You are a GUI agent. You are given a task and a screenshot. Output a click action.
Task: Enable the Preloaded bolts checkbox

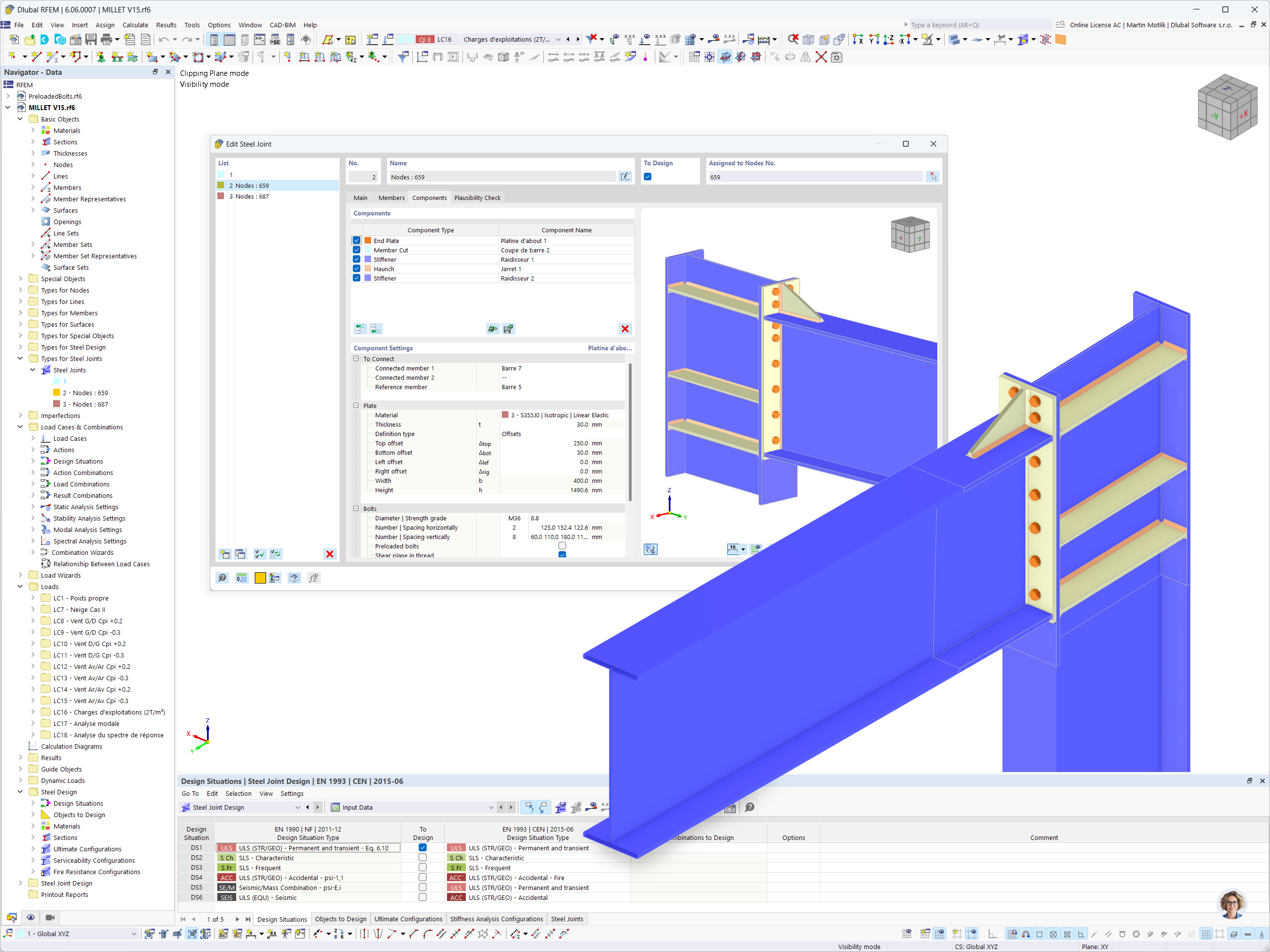(x=562, y=546)
